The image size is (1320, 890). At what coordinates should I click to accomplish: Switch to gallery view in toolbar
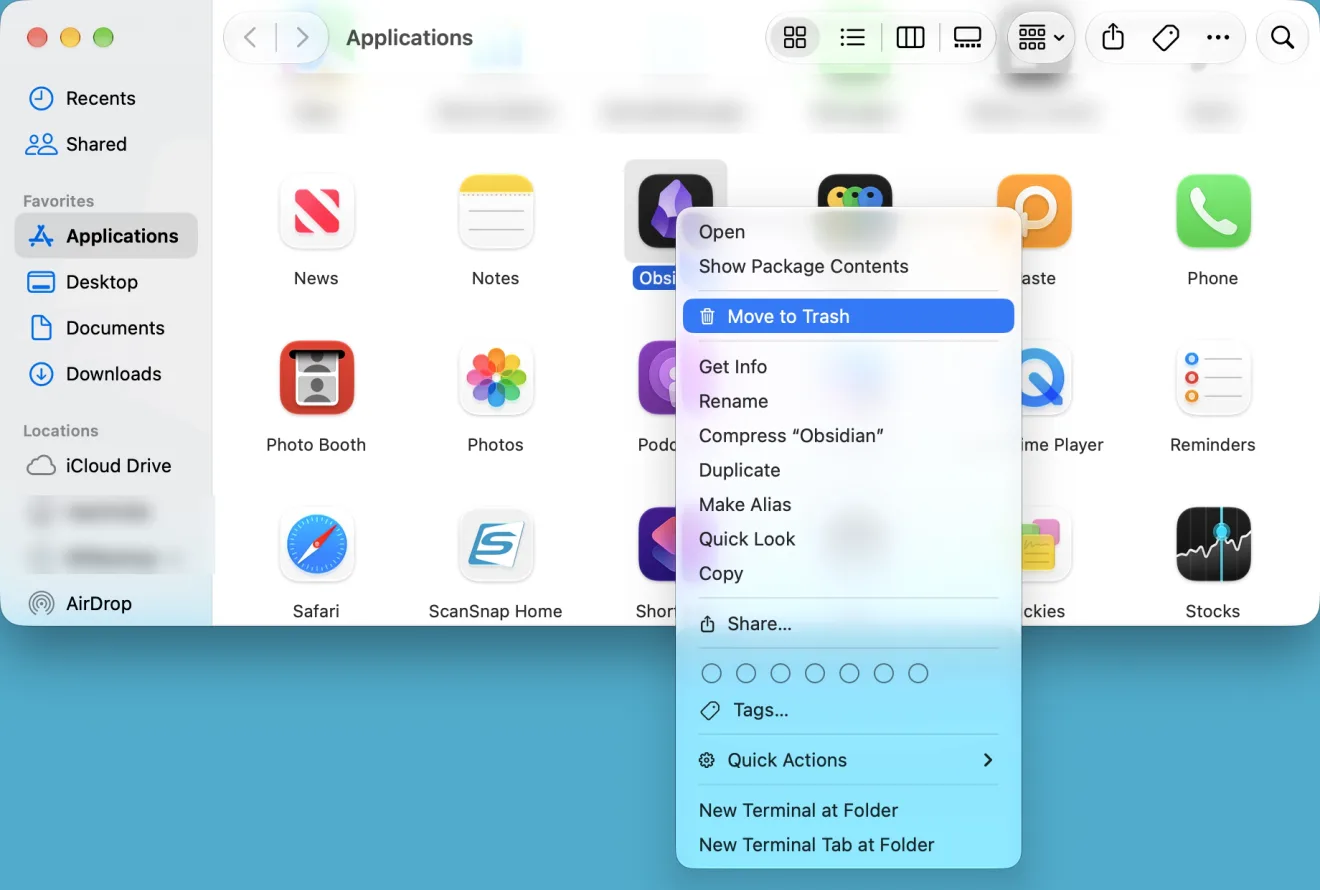(x=967, y=38)
